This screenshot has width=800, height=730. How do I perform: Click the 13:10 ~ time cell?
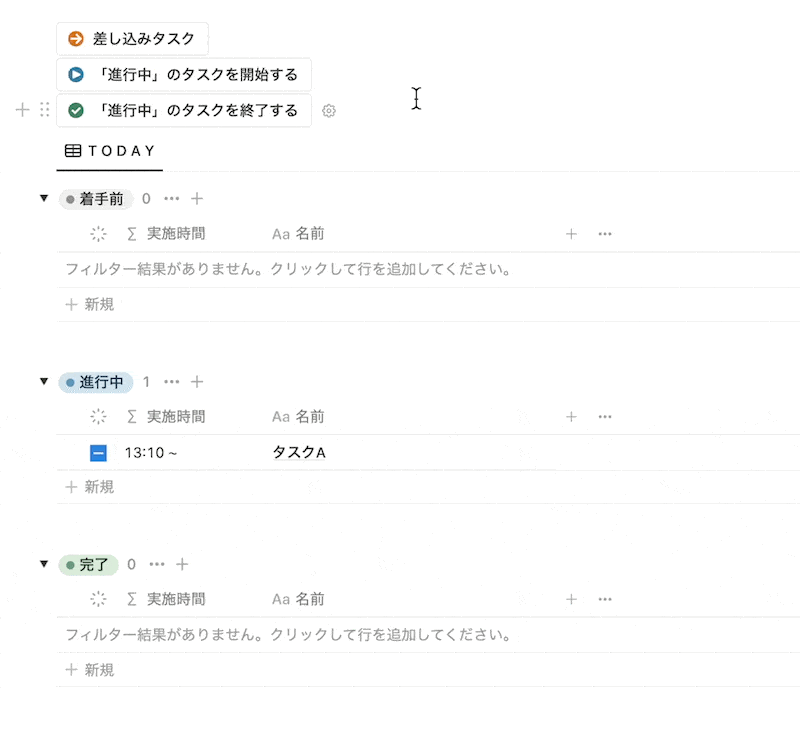151,453
